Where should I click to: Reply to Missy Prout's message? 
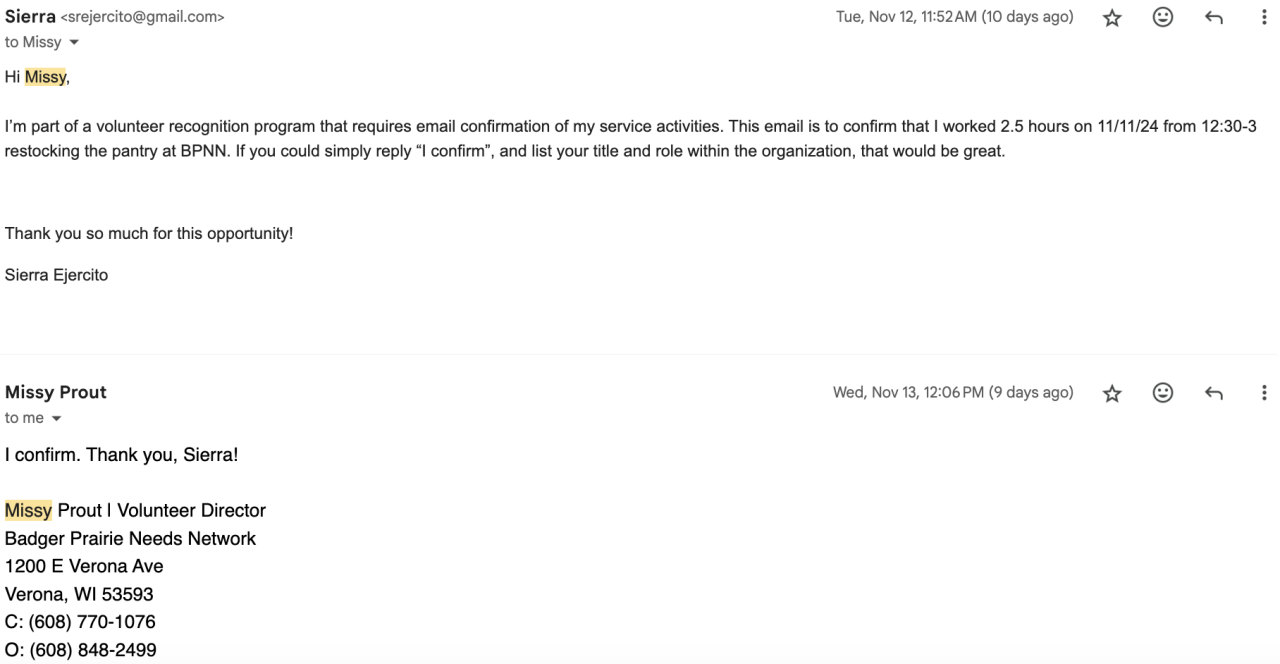click(1213, 393)
